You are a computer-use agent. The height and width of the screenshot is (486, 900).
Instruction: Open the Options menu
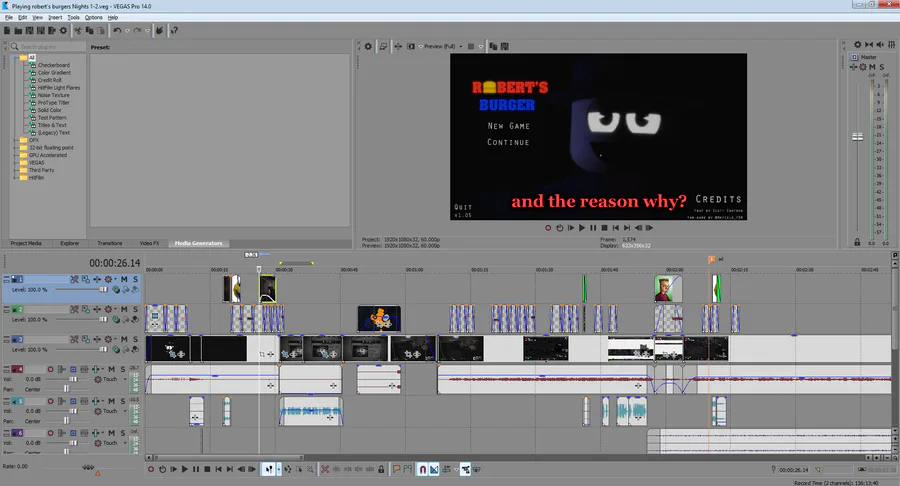click(94, 17)
